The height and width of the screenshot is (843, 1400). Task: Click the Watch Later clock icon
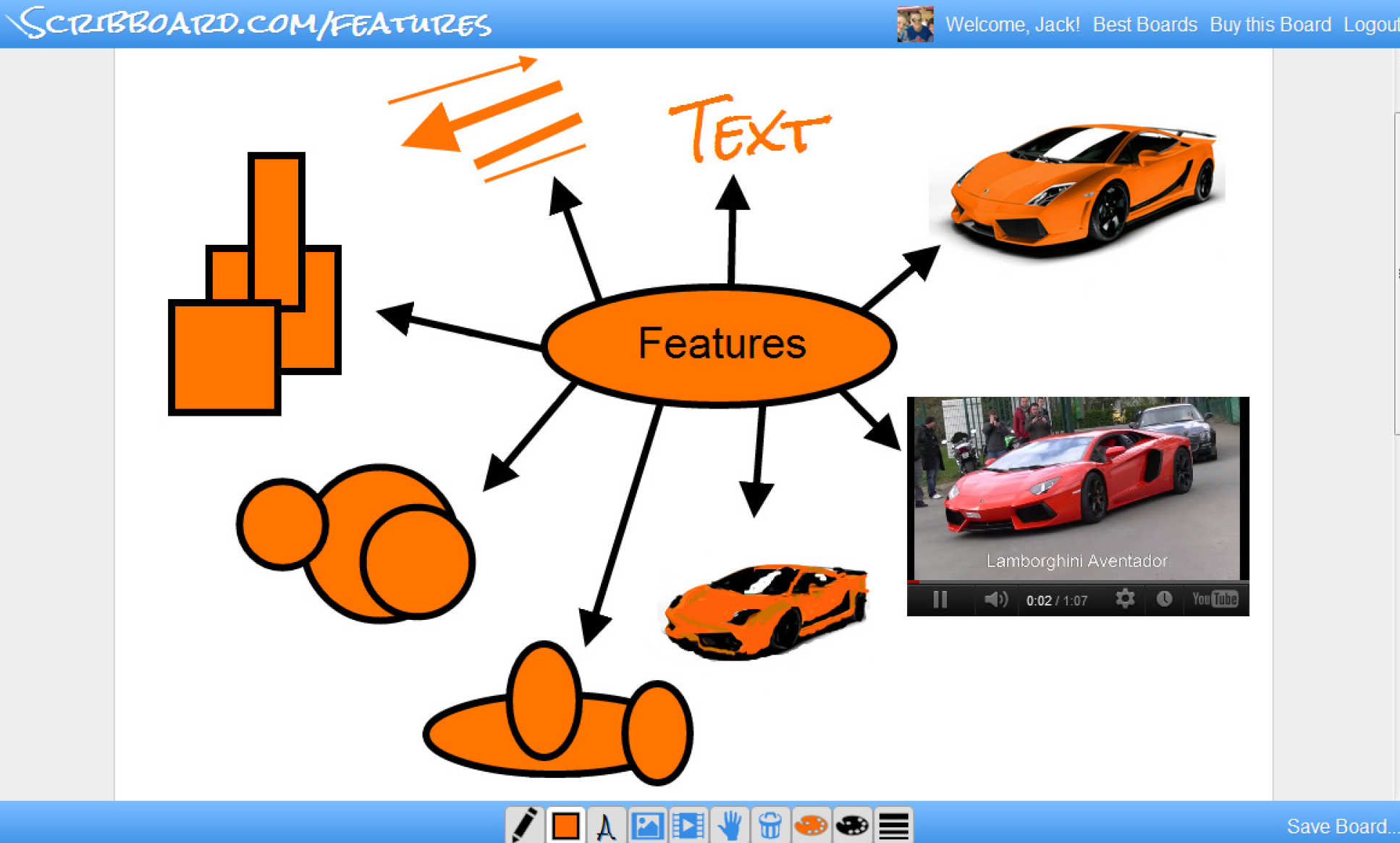tap(1164, 599)
